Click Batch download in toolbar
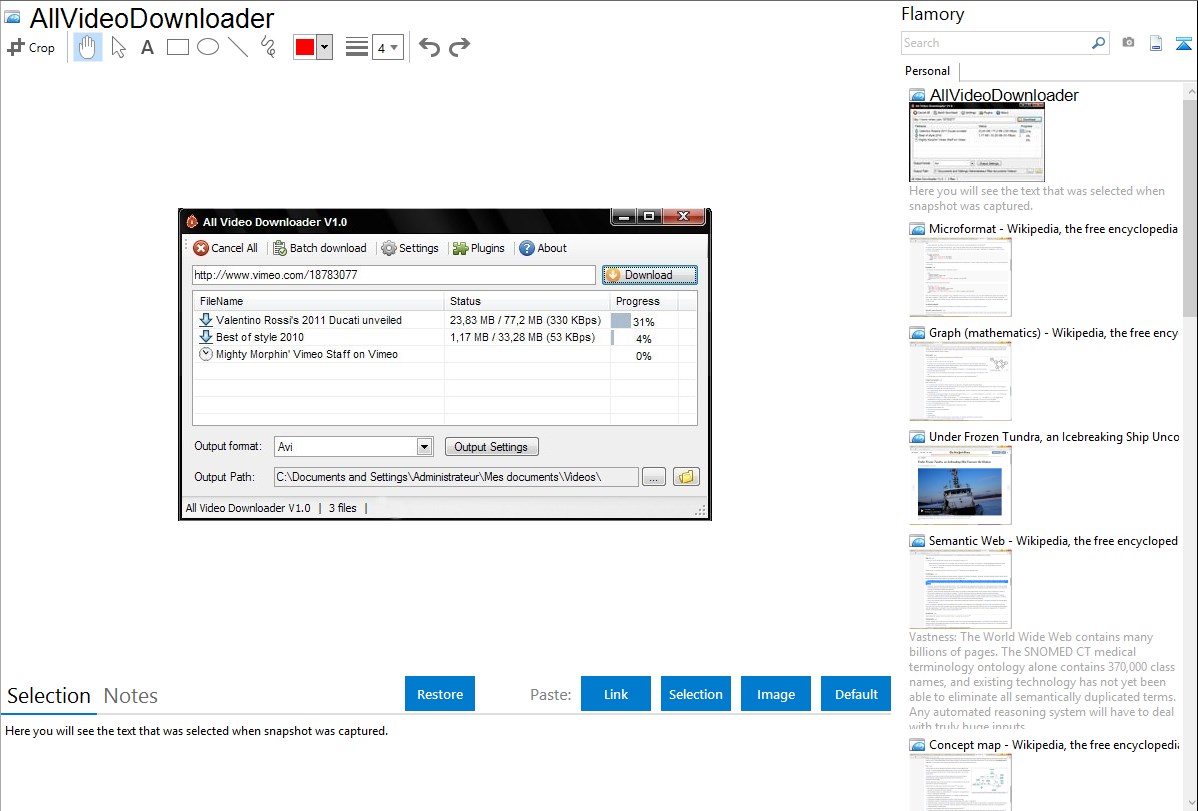The image size is (1198, 811). [320, 248]
